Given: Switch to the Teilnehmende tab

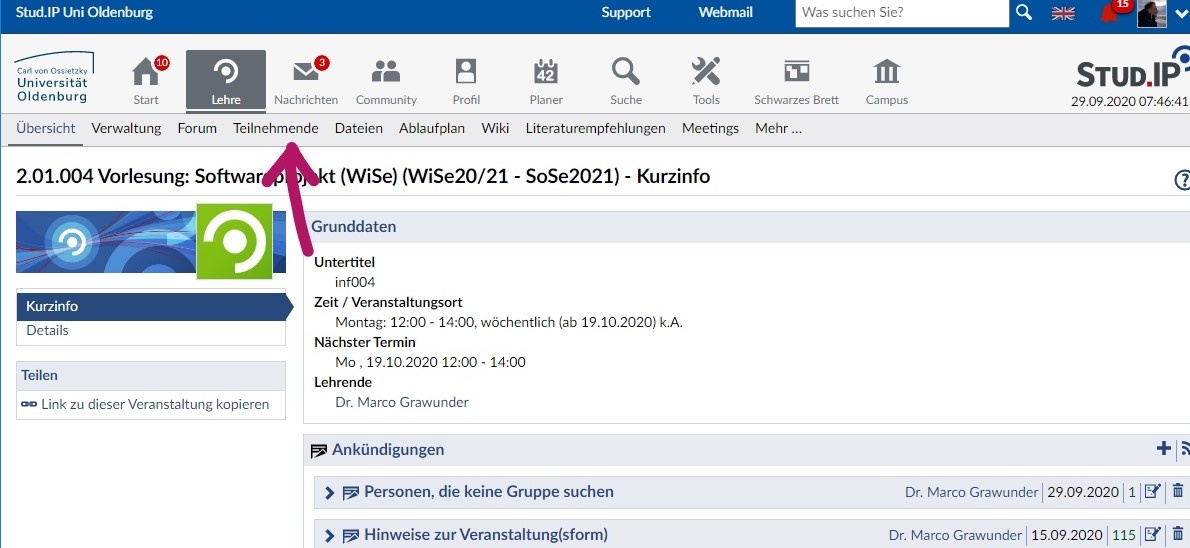Looking at the screenshot, I should pos(275,128).
